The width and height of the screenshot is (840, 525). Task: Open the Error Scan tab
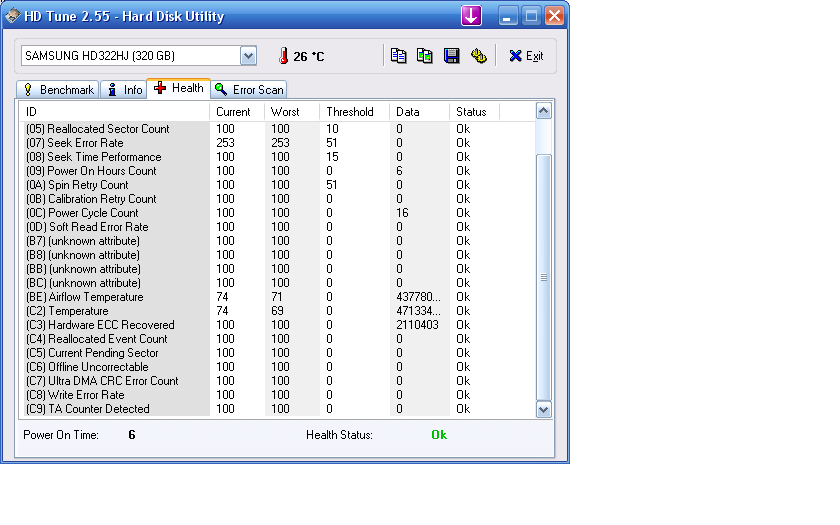pos(249,89)
